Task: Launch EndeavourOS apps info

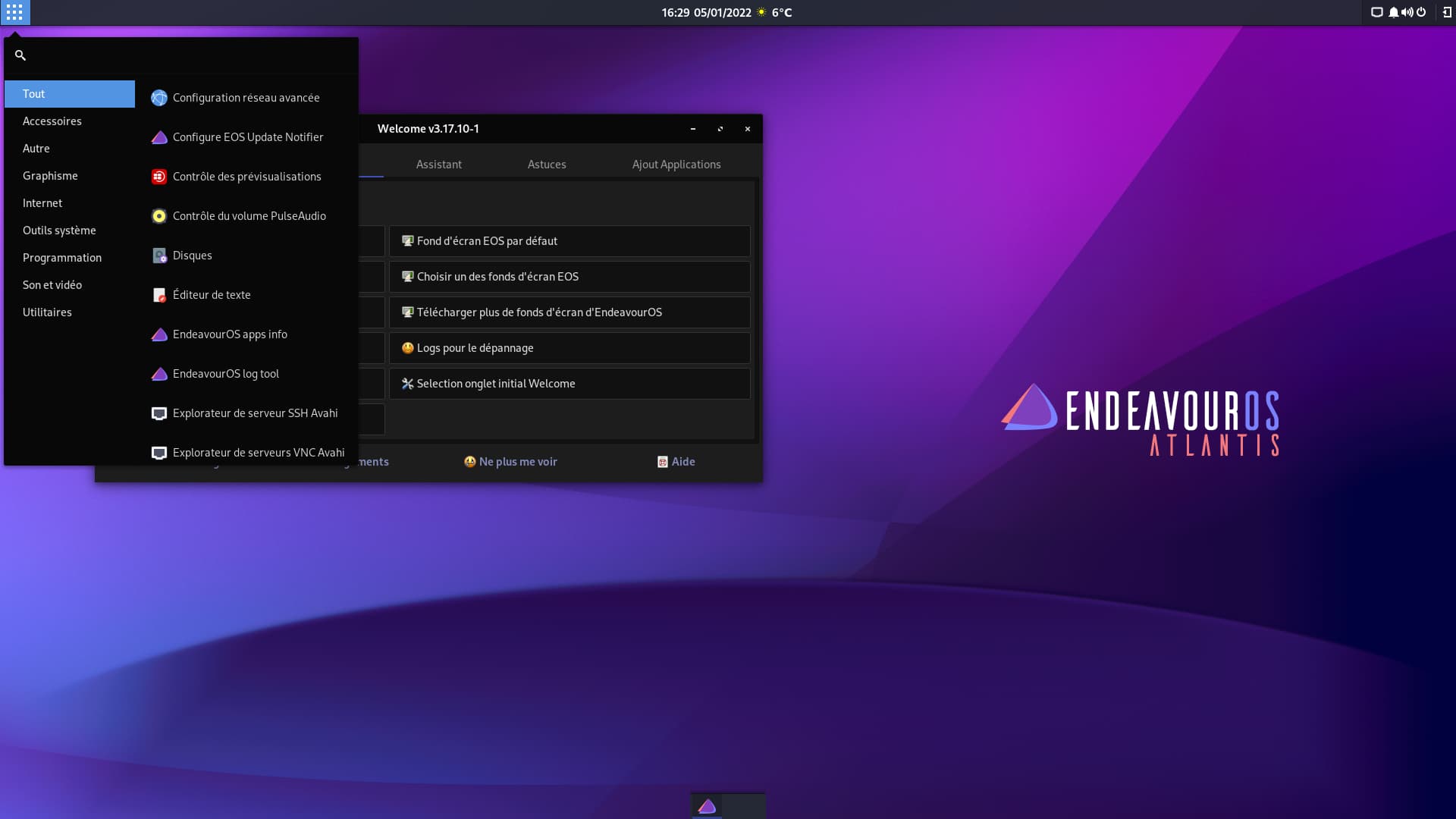Action: [248, 334]
